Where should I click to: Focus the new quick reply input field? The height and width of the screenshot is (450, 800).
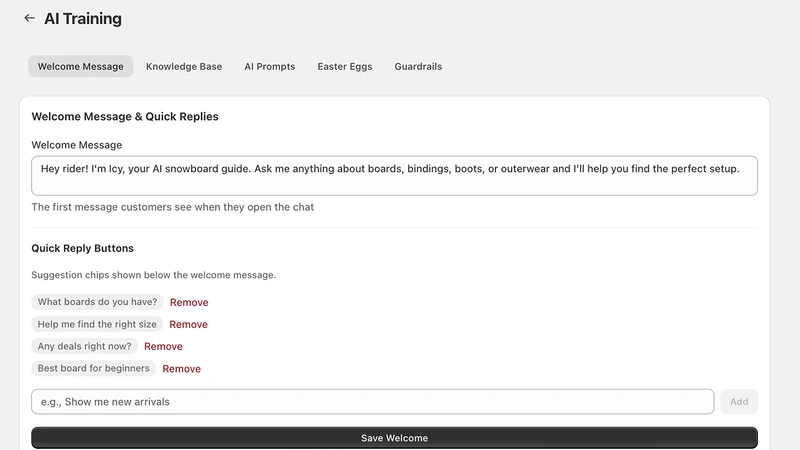point(372,402)
